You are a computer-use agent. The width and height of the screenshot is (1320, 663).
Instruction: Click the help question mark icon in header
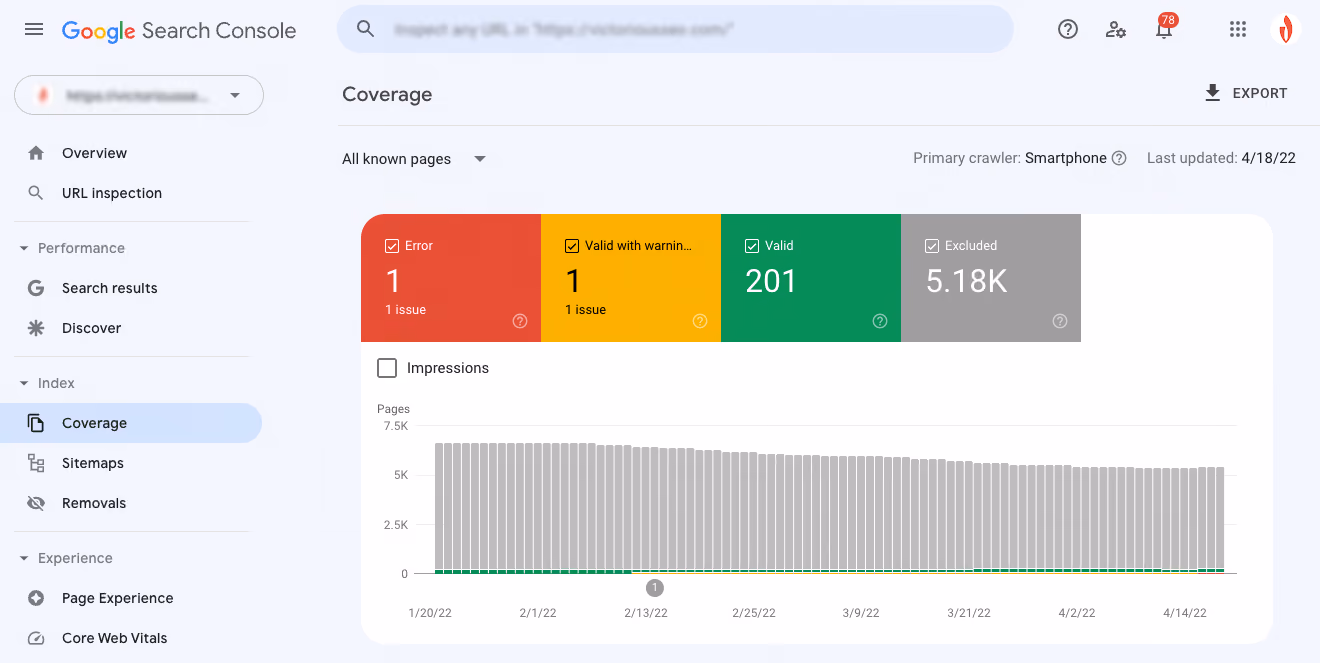1068,29
